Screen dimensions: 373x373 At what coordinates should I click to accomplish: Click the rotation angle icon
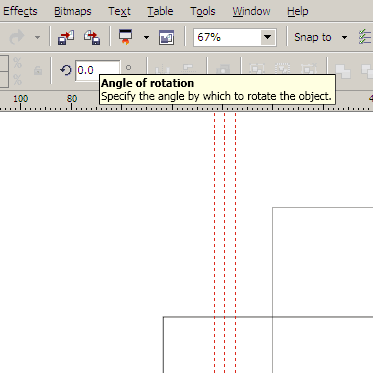(66, 70)
